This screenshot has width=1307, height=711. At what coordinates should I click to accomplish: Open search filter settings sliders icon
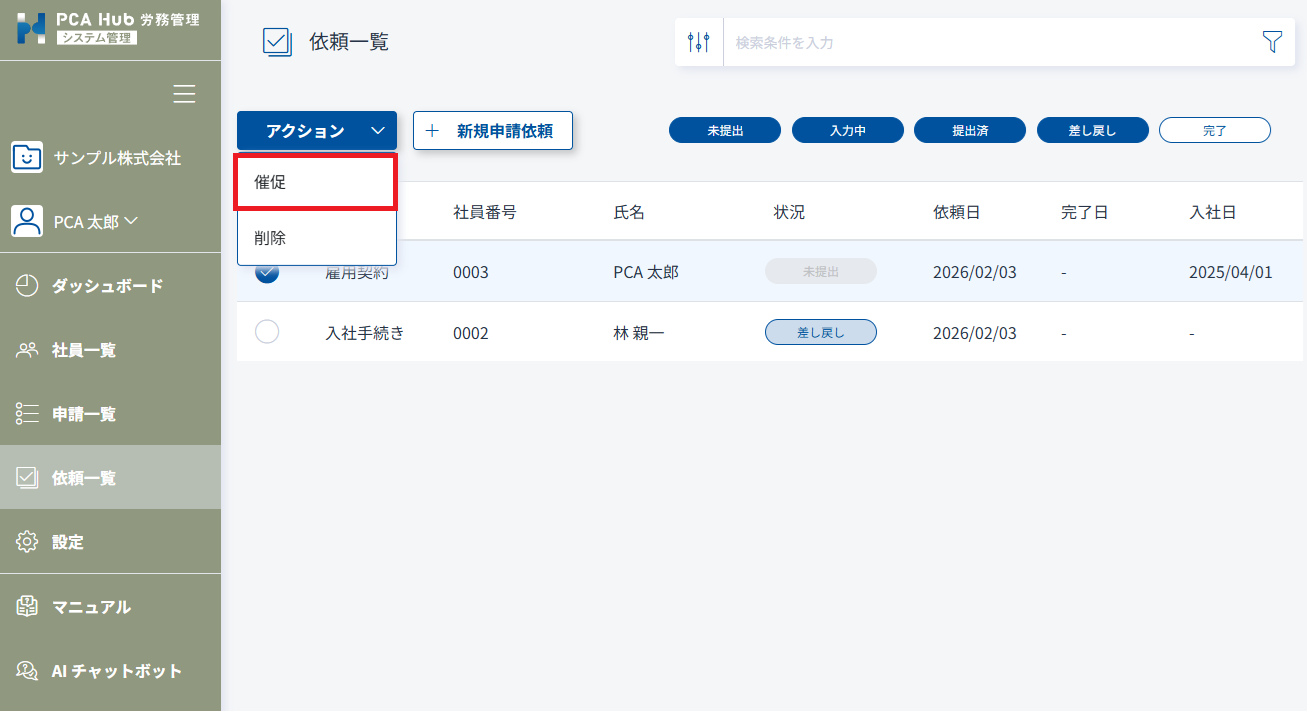[699, 42]
